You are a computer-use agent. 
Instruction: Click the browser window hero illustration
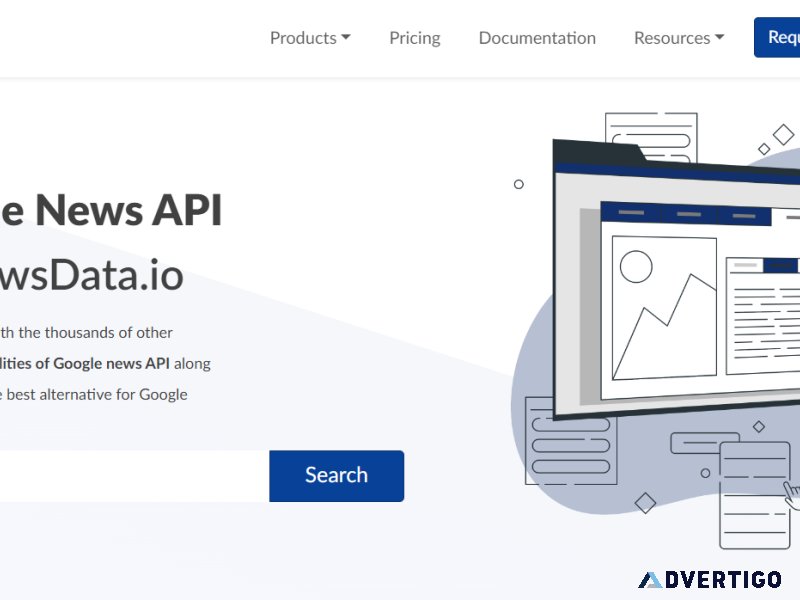pos(677,280)
